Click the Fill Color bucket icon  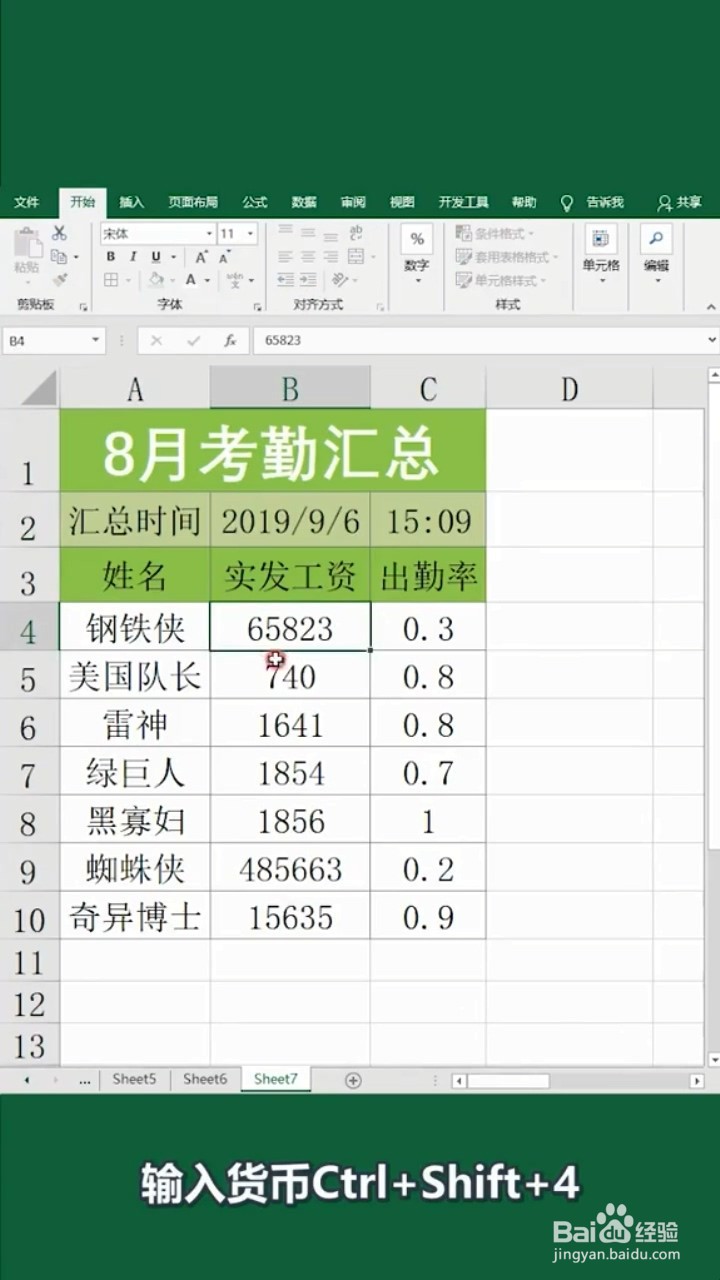point(158,280)
